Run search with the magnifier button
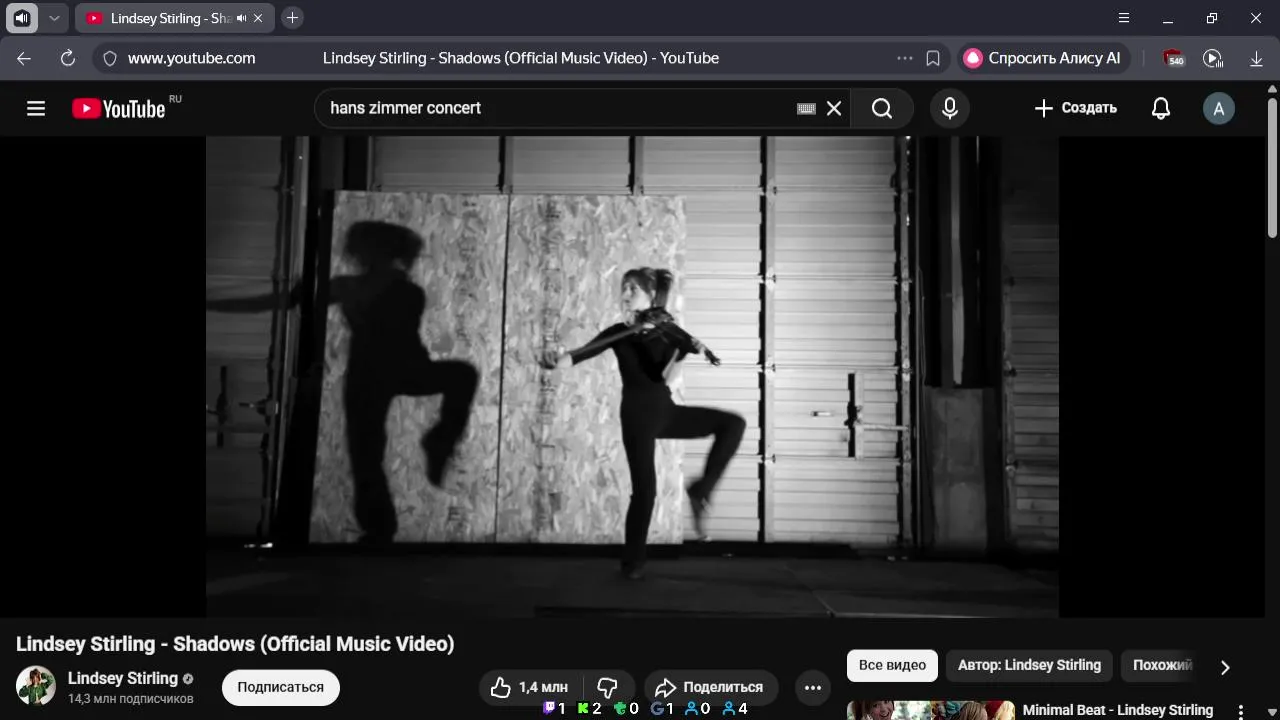The width and height of the screenshot is (1280, 720). click(882, 108)
